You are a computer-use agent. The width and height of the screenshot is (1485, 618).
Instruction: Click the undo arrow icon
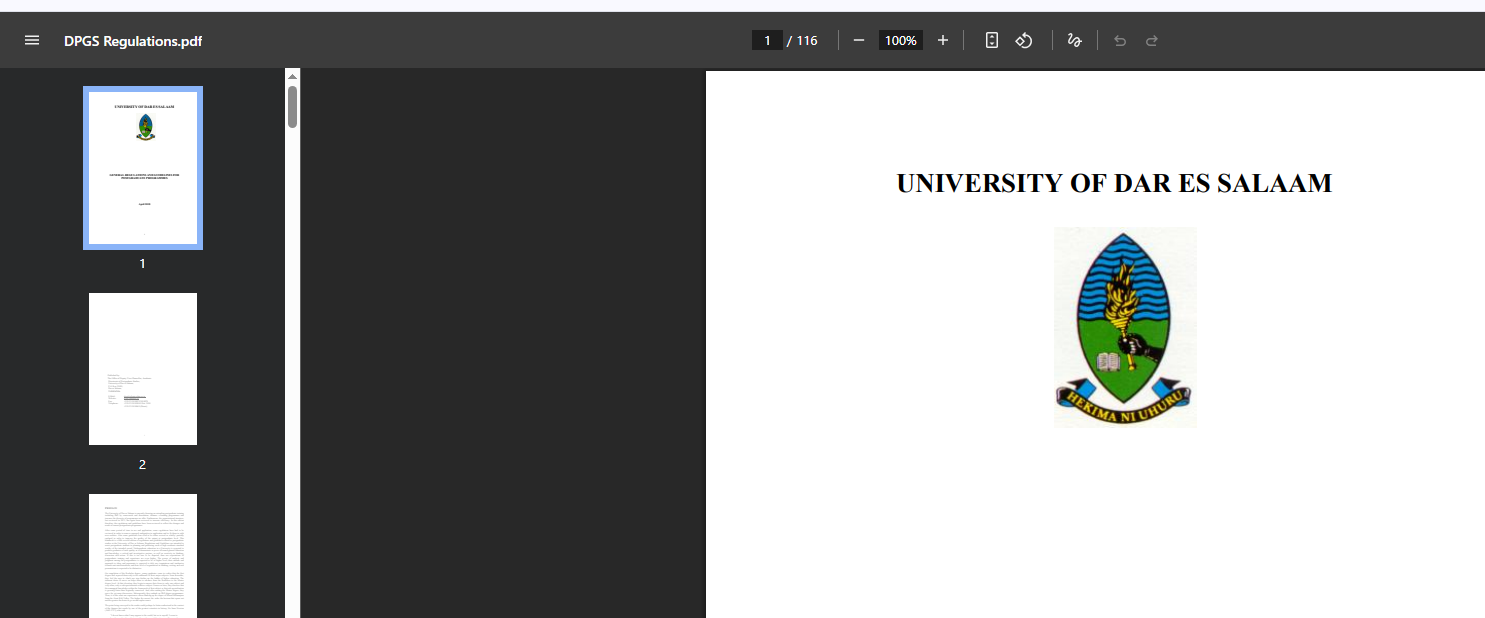point(1119,40)
